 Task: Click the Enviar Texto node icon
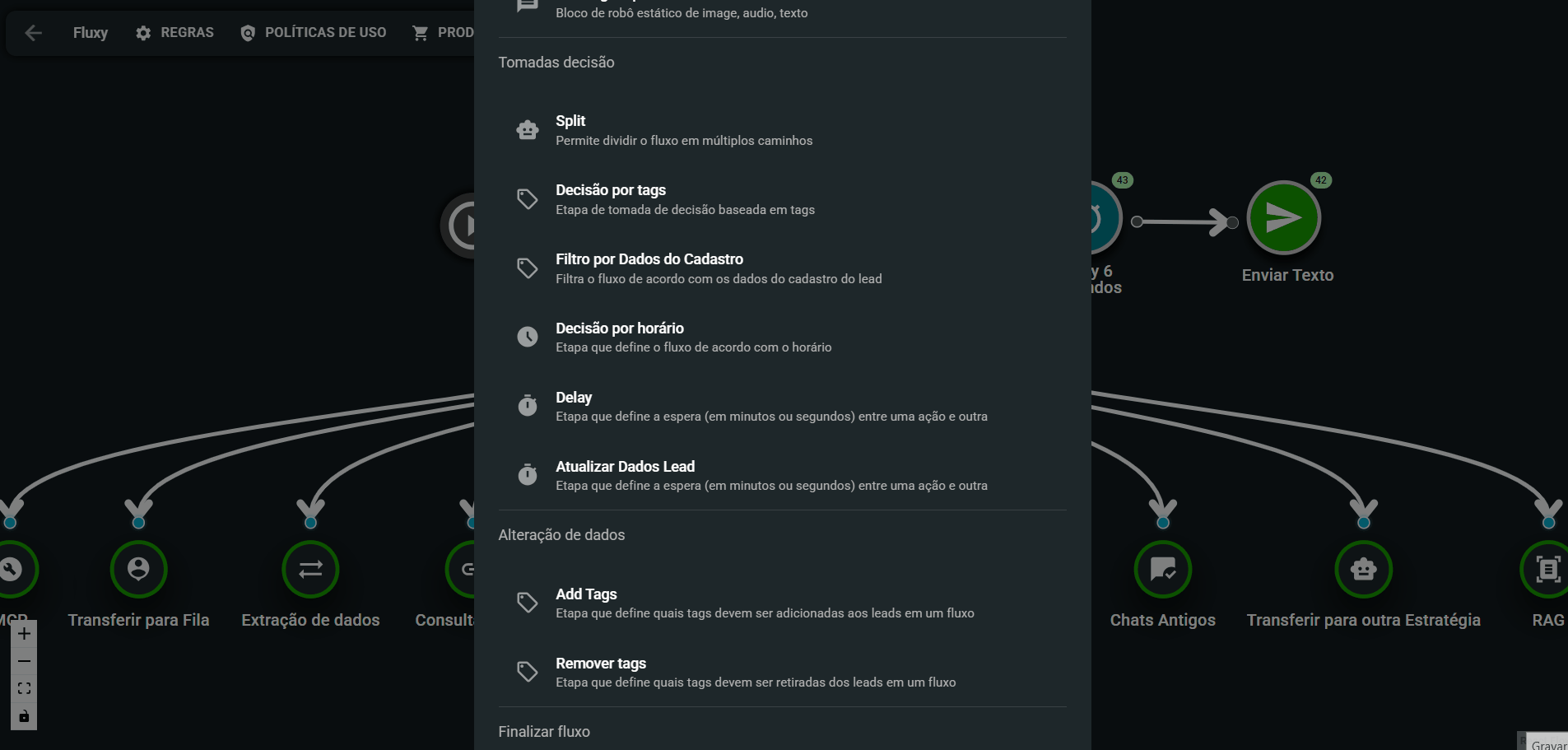coord(1283,218)
